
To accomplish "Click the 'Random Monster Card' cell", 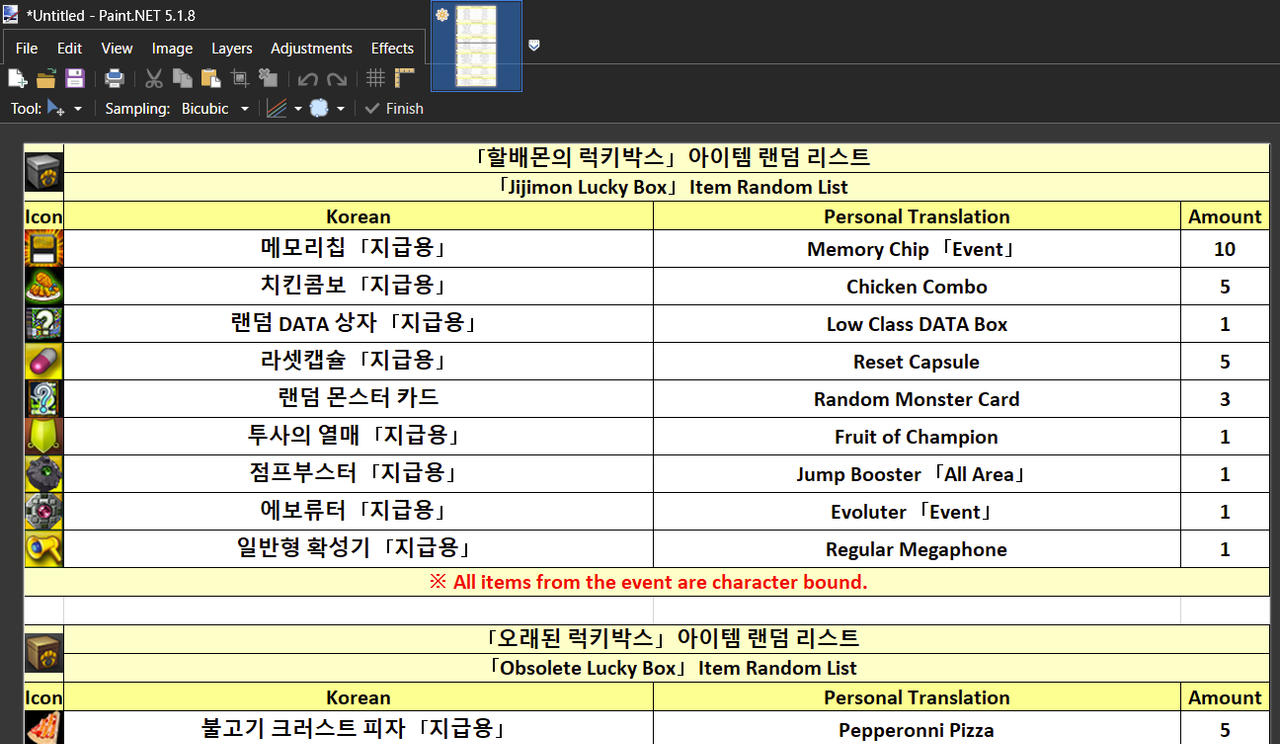I will pos(917,399).
